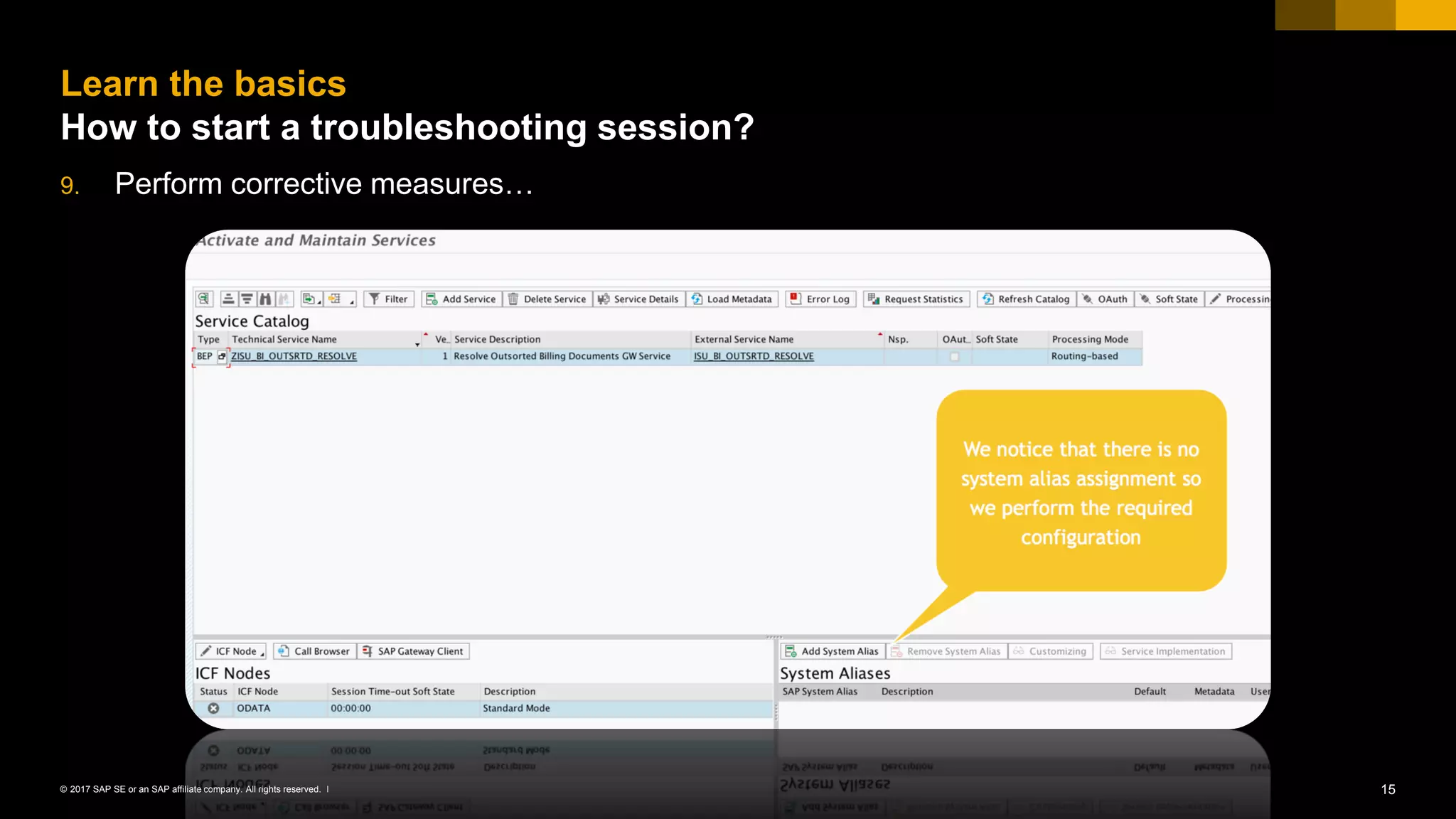This screenshot has height=819, width=1456.
Task: Click the Details magnifier icon in toolbar
Action: 203,299
